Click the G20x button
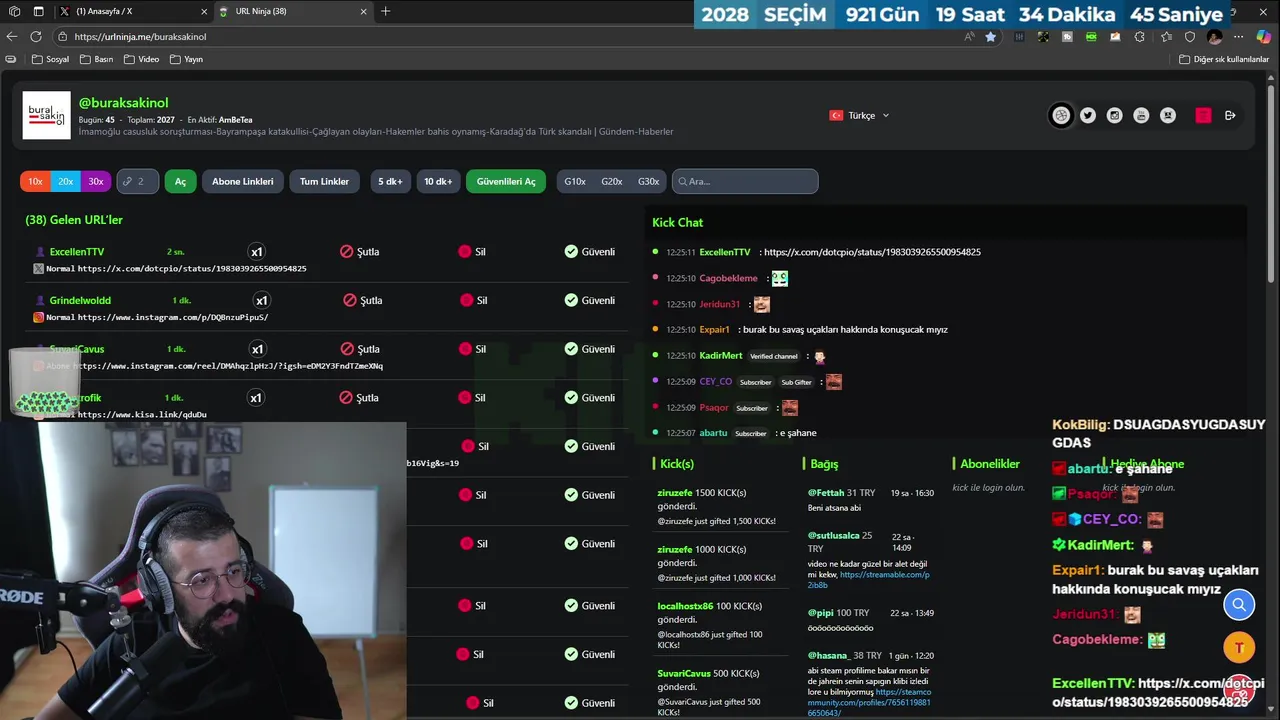Viewport: 1280px width, 720px height. tap(612, 181)
